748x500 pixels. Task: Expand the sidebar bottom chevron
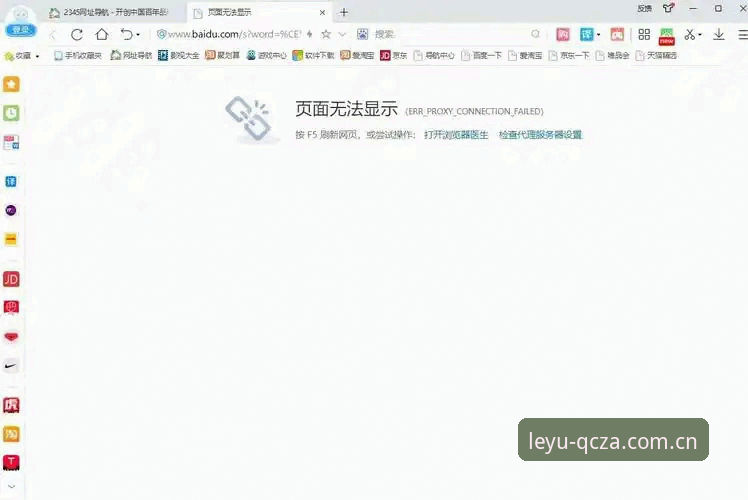click(11, 487)
